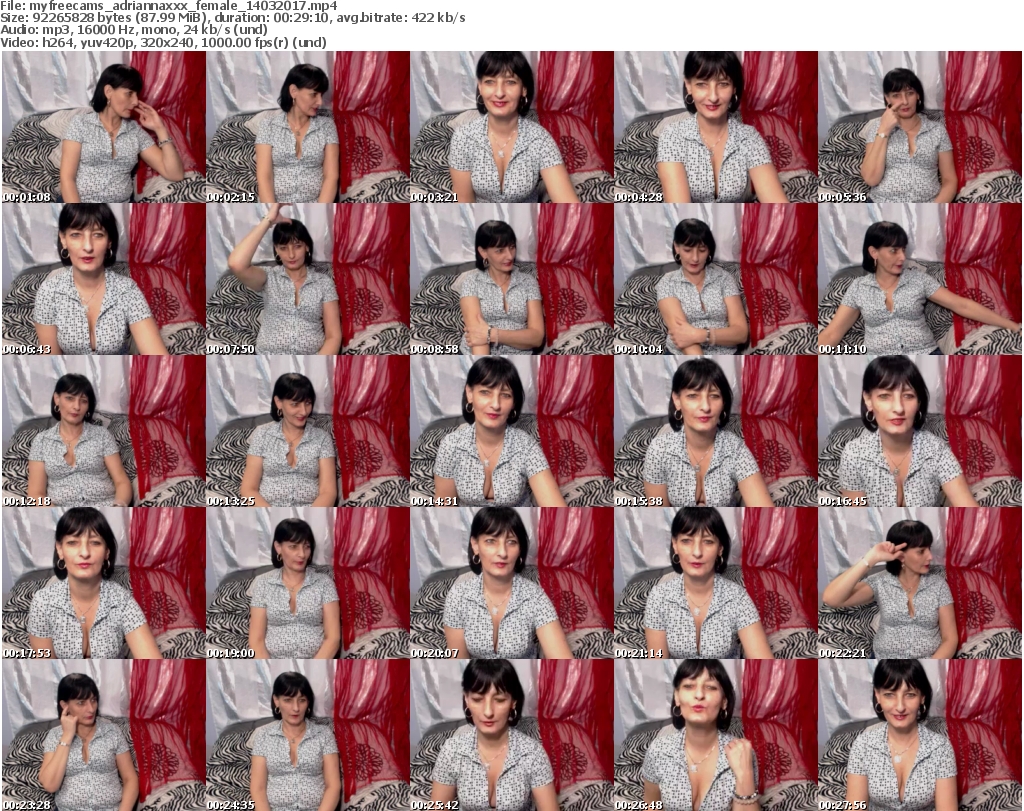
Task: Pick the frame labeled 00:26:48
Action: (x=716, y=735)
